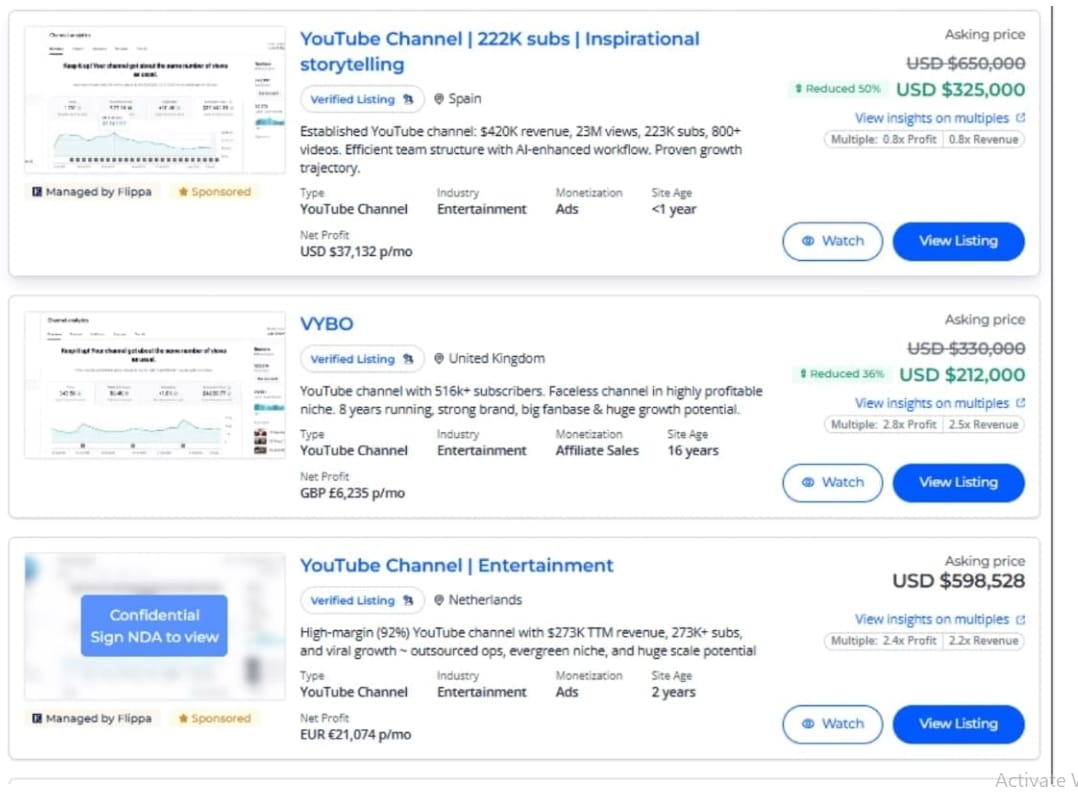Click View Listing for the VYBO channel

click(x=958, y=483)
